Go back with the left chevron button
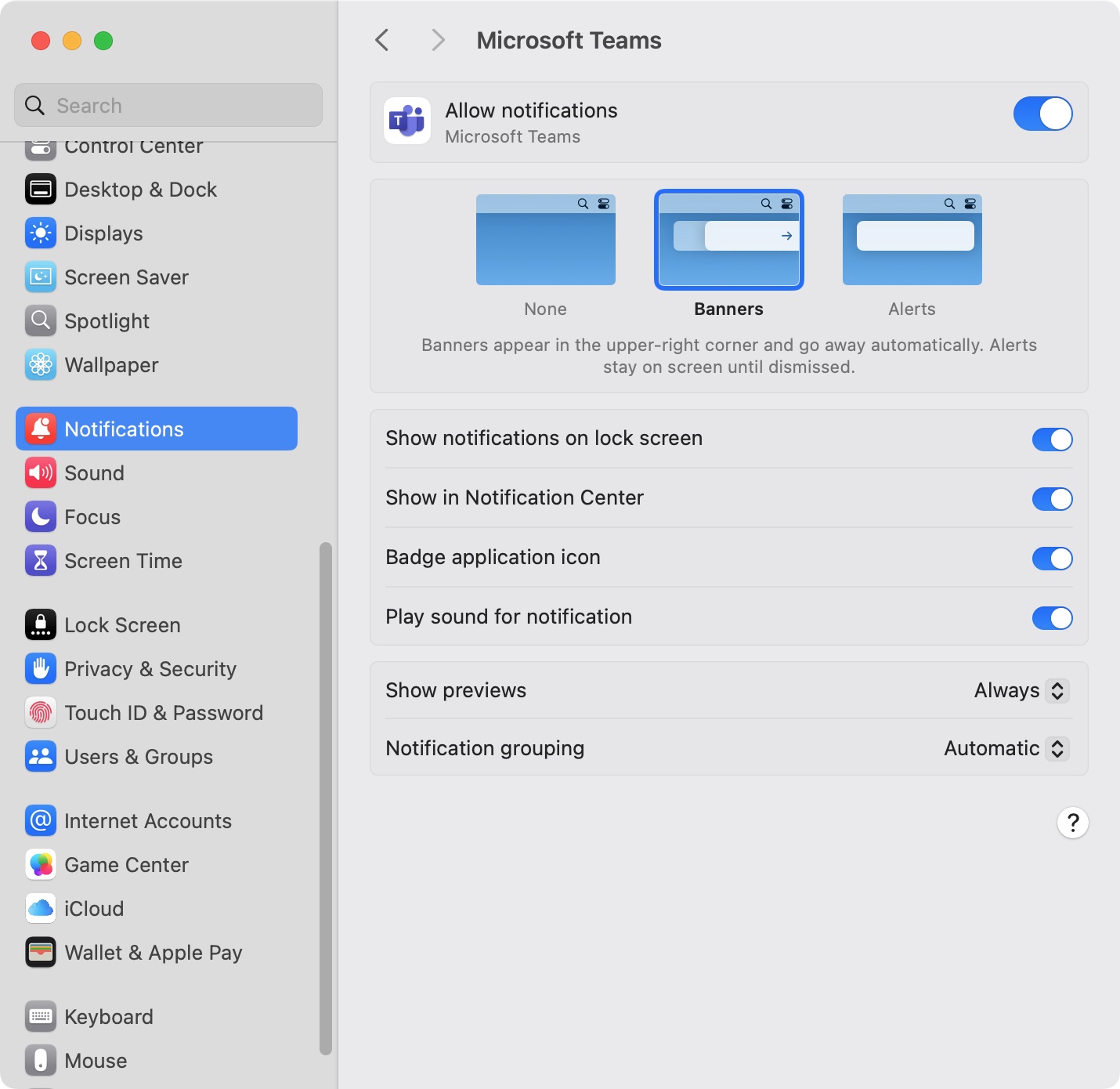 382,40
